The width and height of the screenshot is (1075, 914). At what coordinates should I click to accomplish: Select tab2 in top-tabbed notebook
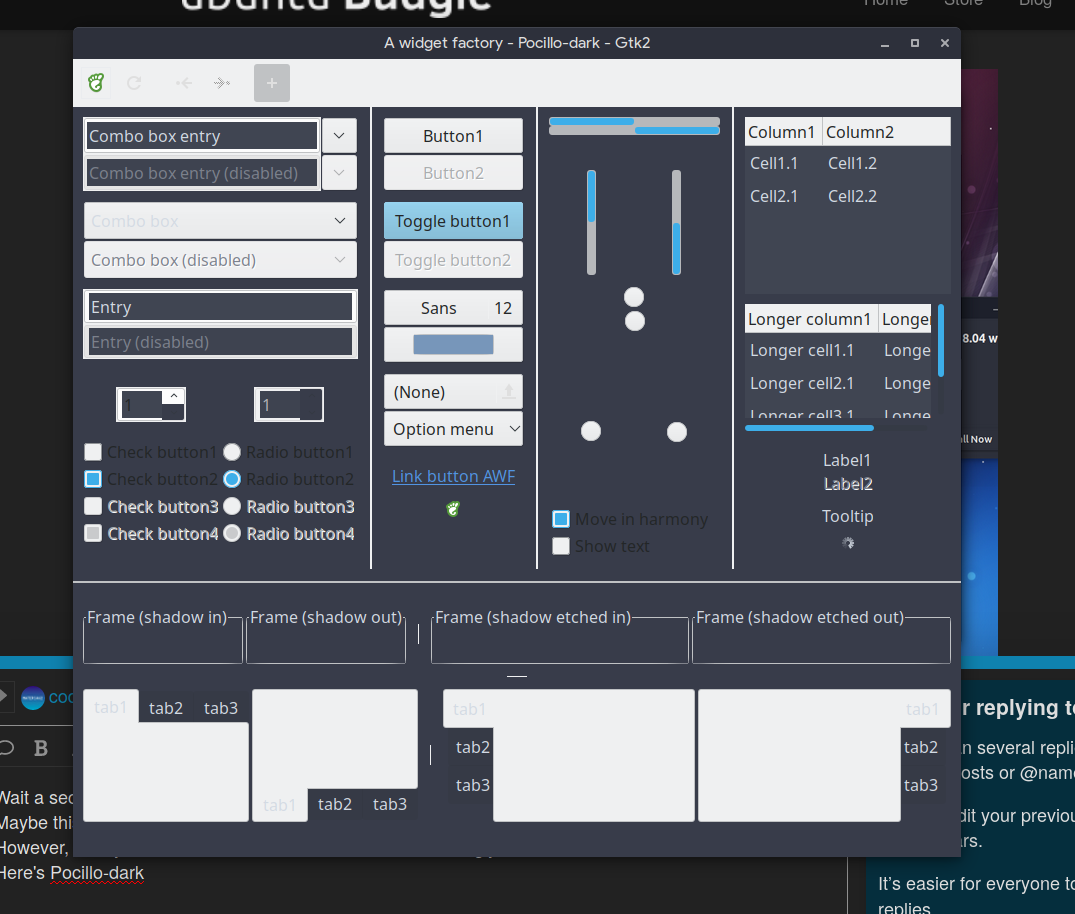tap(166, 708)
